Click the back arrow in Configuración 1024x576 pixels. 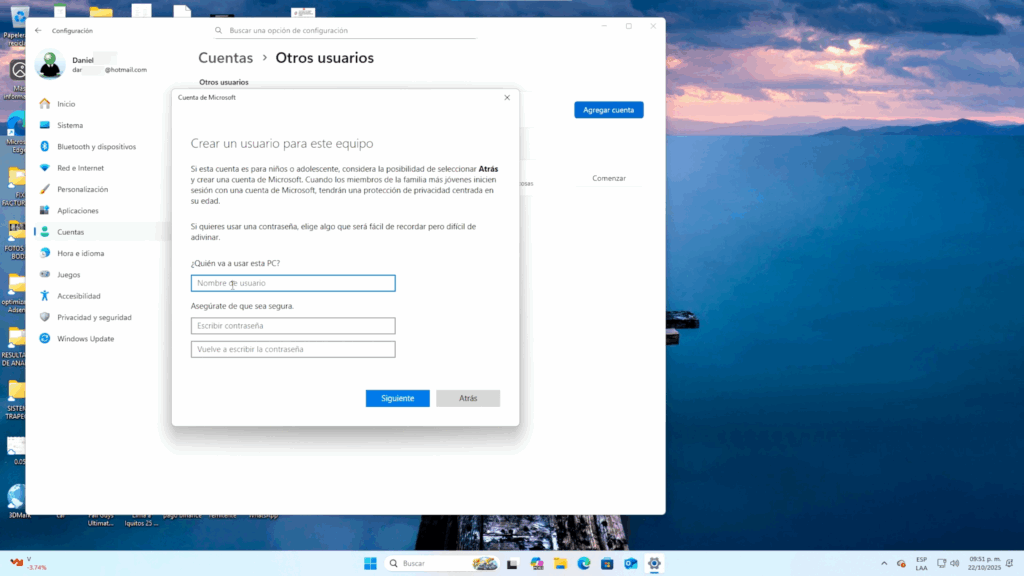pos(38,31)
